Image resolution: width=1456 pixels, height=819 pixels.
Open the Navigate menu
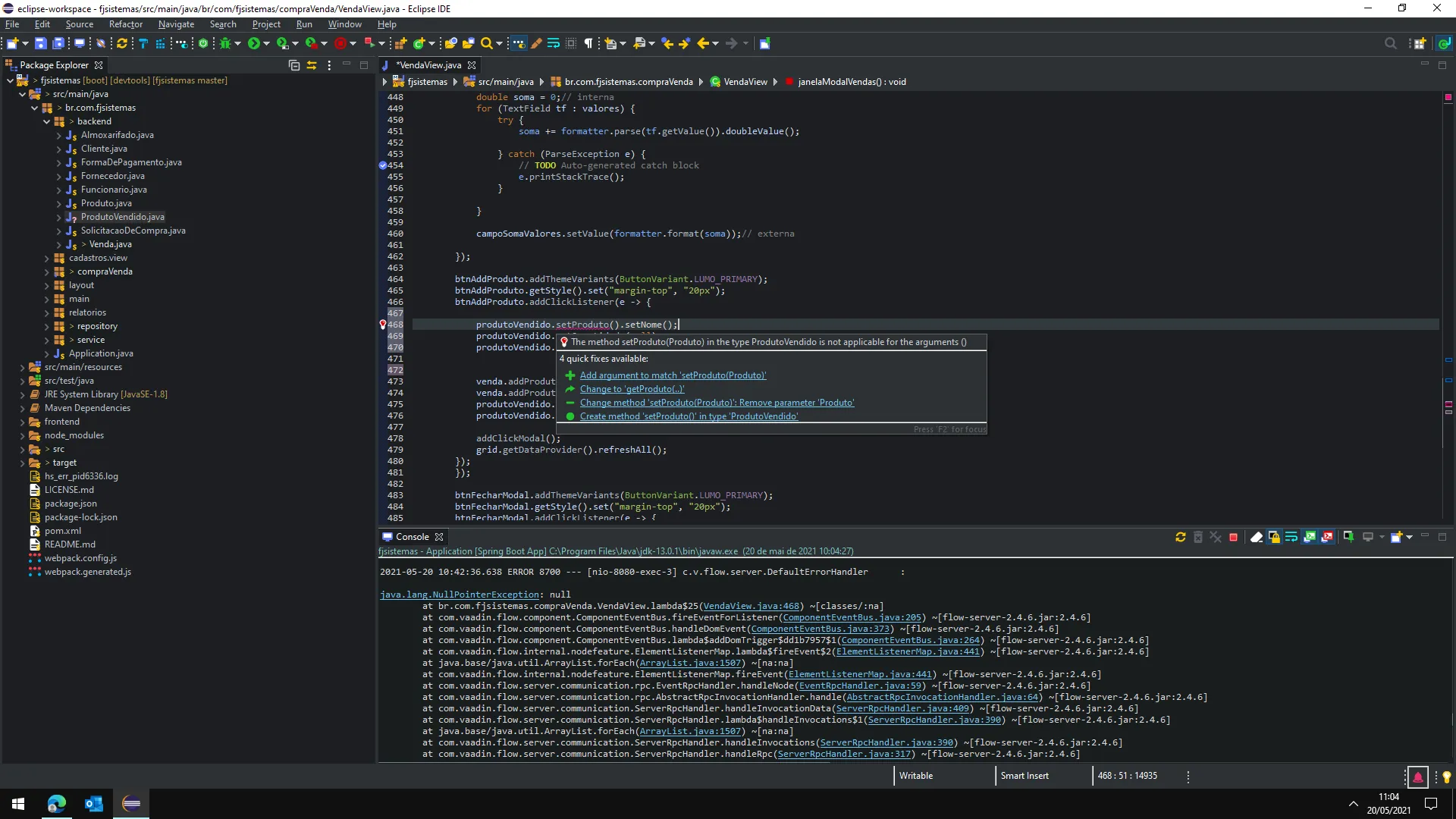(x=176, y=24)
